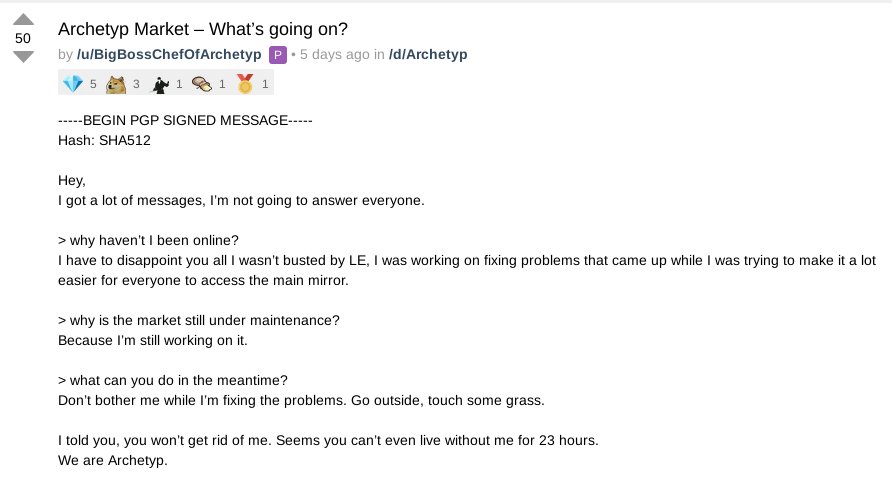Screen dimensions: 892x481
Task: Open the /u/BigBossChefOfArchetyp user profile
Action: [169, 55]
